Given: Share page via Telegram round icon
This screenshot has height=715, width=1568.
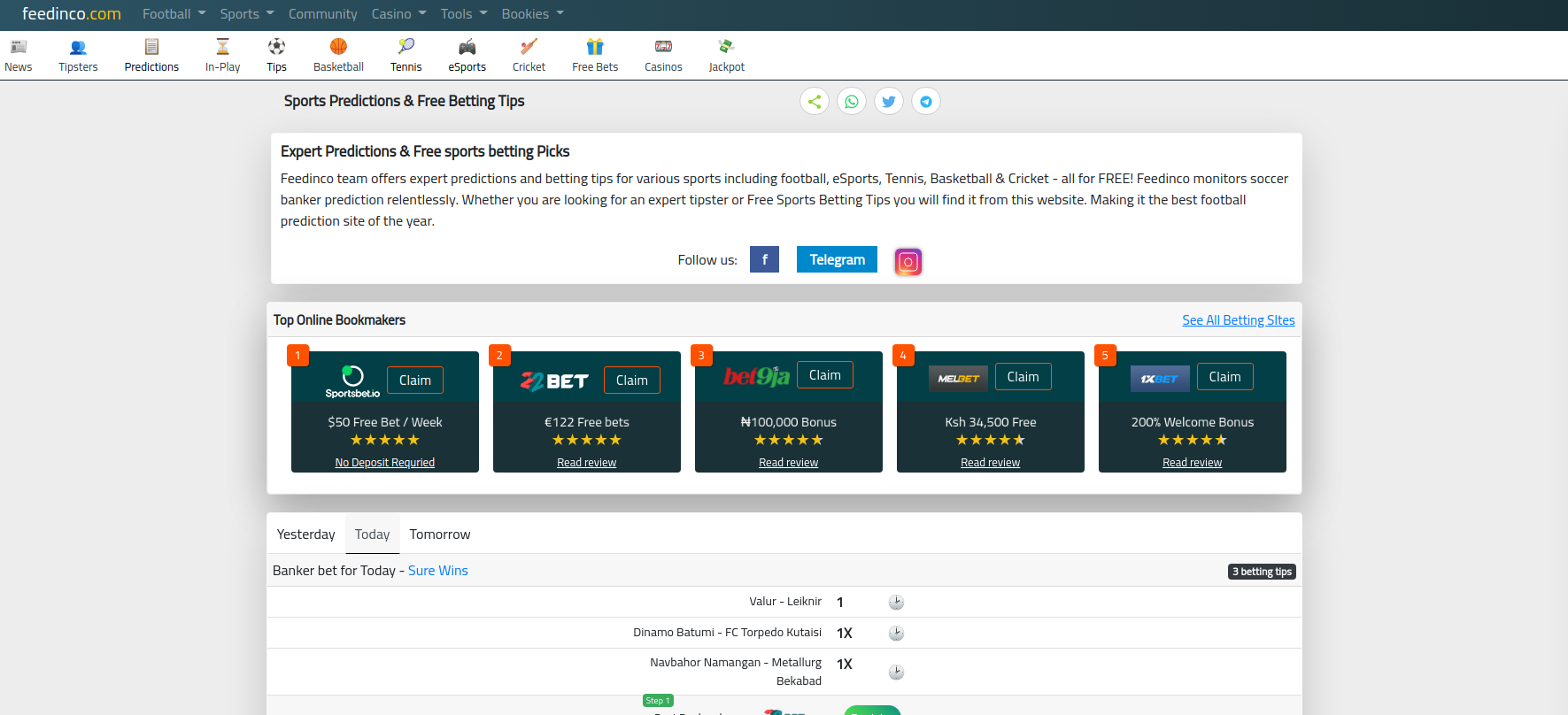Looking at the screenshot, I should (926, 102).
